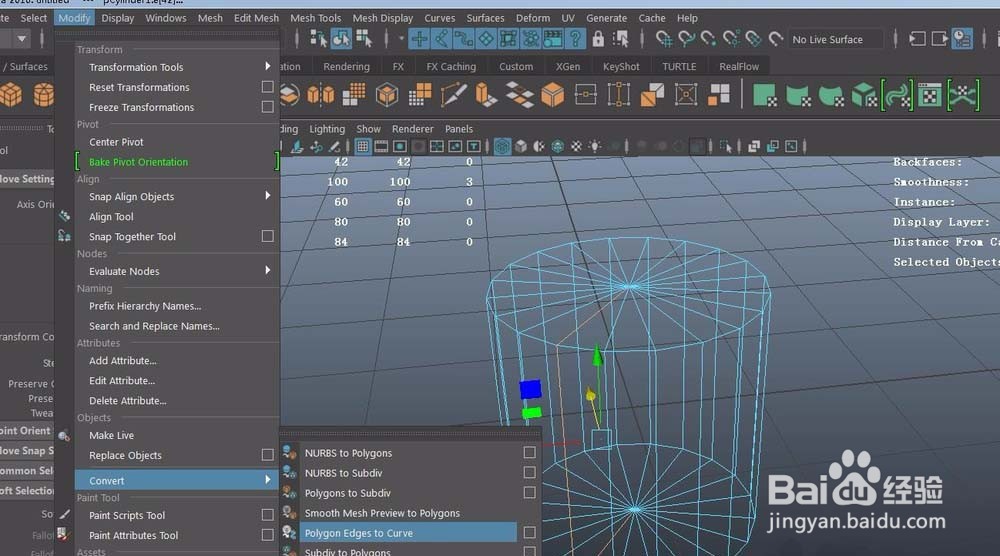The image size is (1000, 556).
Task: Open Reset Transformations option box
Action: click(268, 87)
